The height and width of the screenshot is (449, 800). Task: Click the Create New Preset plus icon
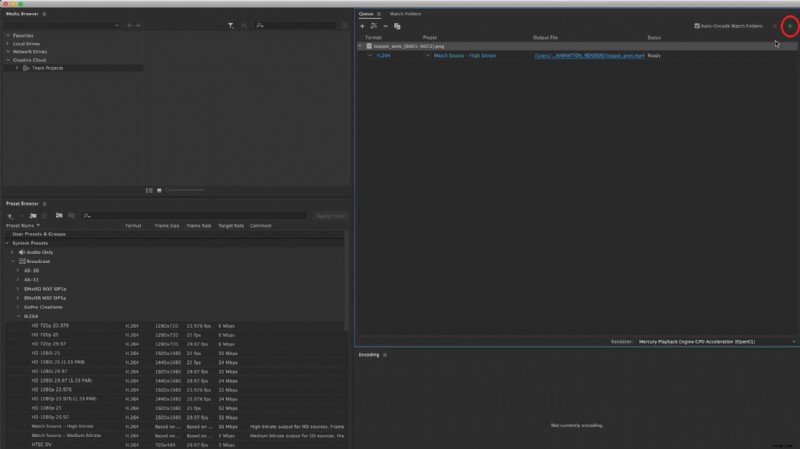pos(10,215)
